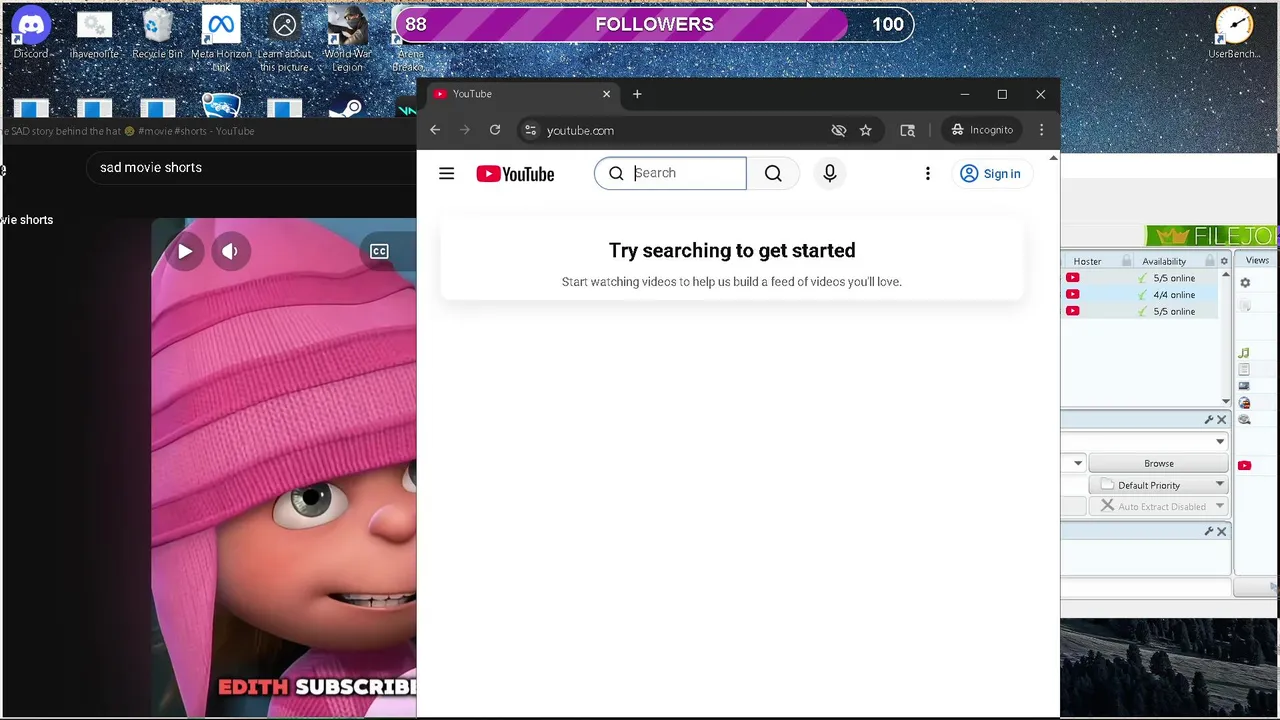Click the Availability column header
Screen dimensions: 1280x720
(1163, 261)
